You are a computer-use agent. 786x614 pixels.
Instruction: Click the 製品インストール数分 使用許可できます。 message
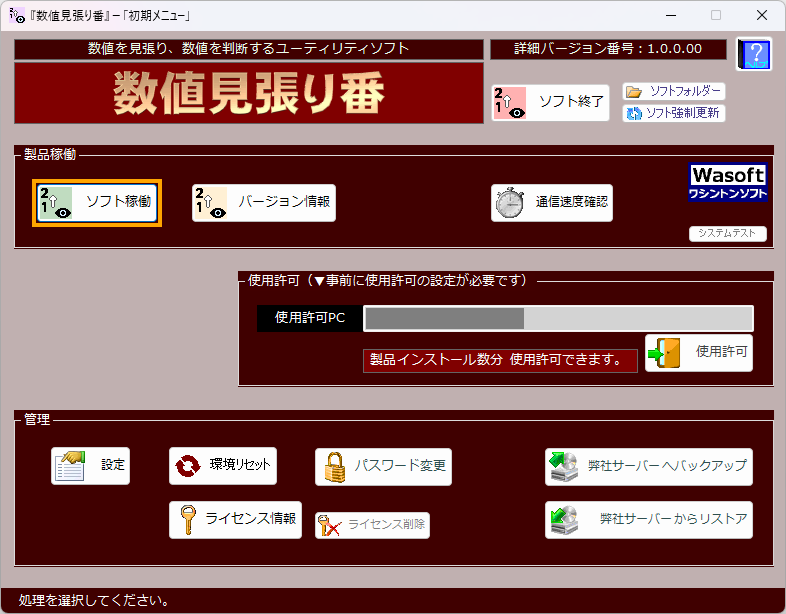[500, 360]
